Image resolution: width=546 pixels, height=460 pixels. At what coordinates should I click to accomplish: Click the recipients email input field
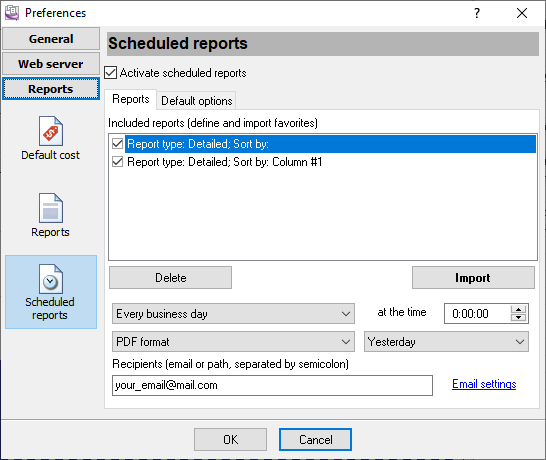click(x=272, y=385)
